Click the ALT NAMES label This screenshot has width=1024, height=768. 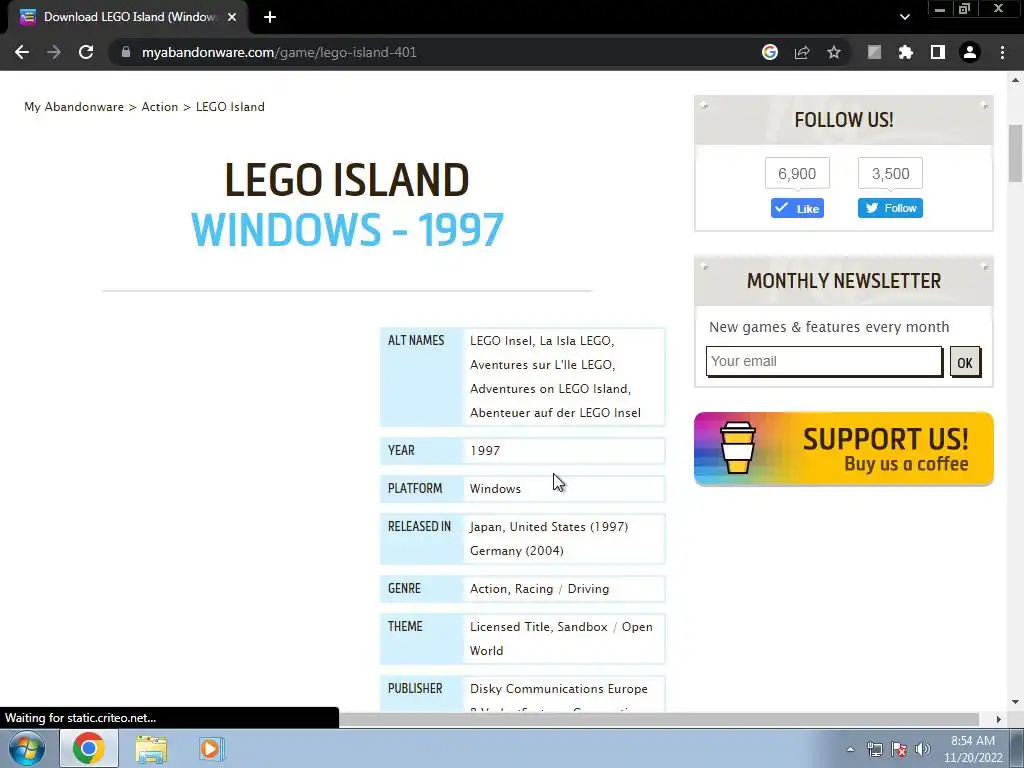click(415, 340)
